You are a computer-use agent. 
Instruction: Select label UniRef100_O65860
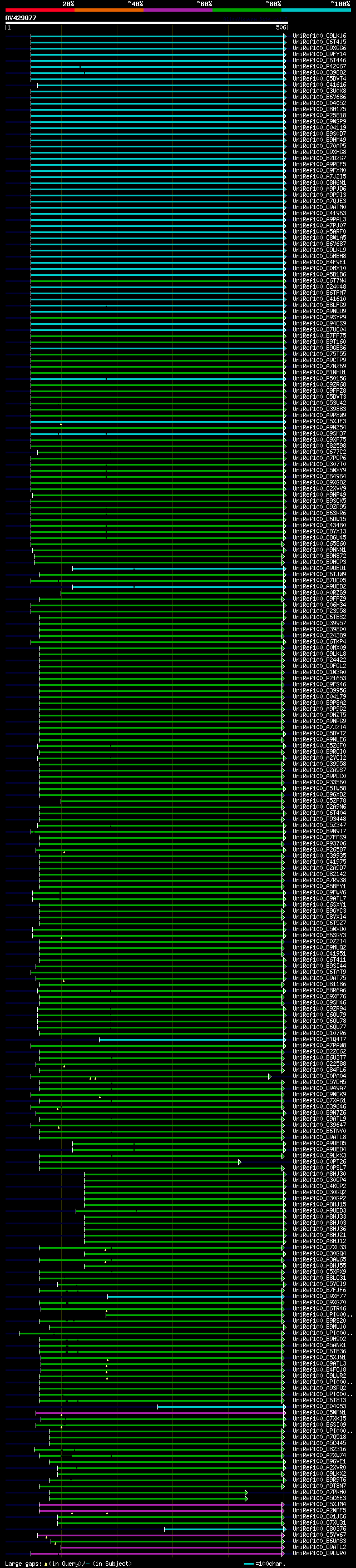(x=319, y=543)
